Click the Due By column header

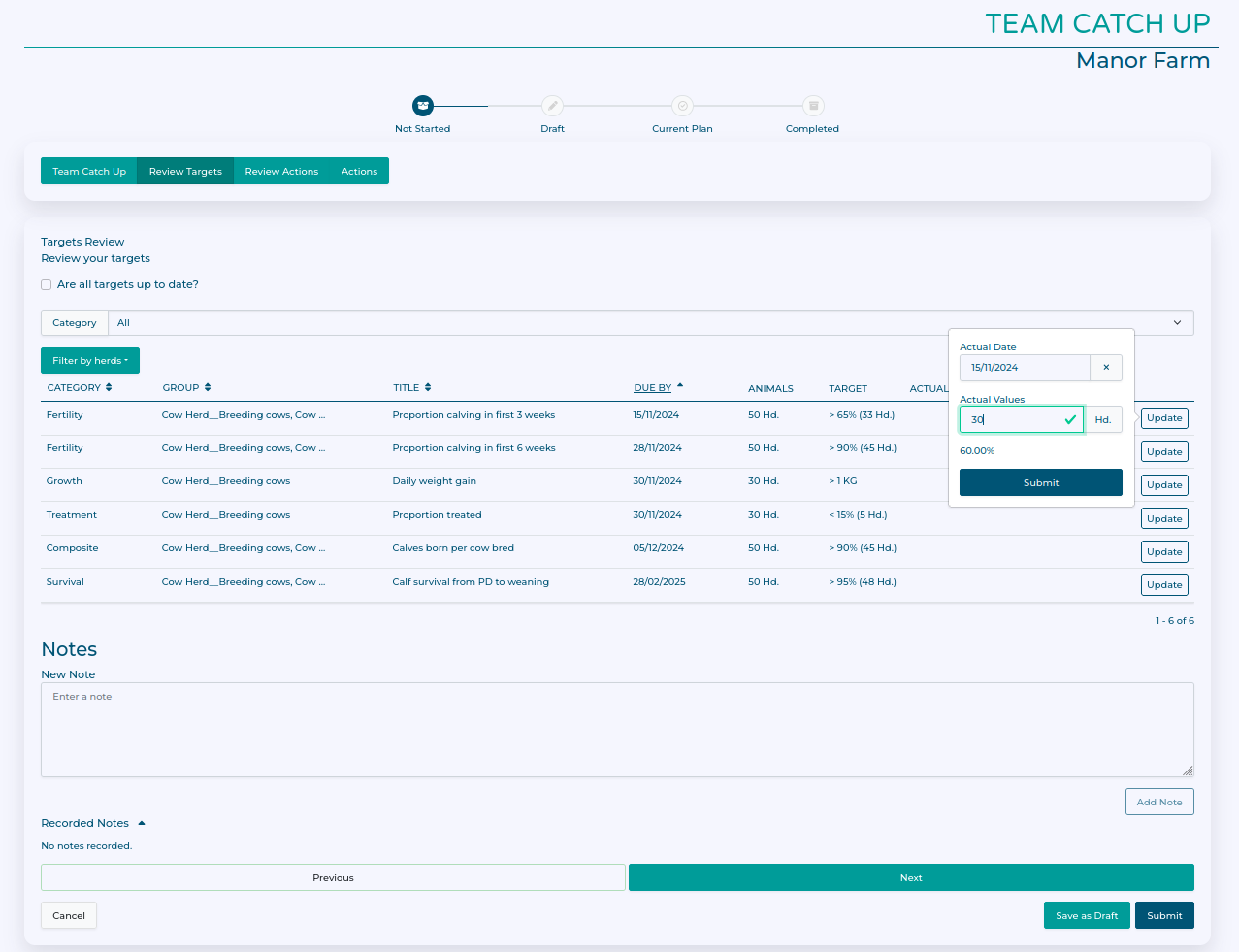[653, 388]
